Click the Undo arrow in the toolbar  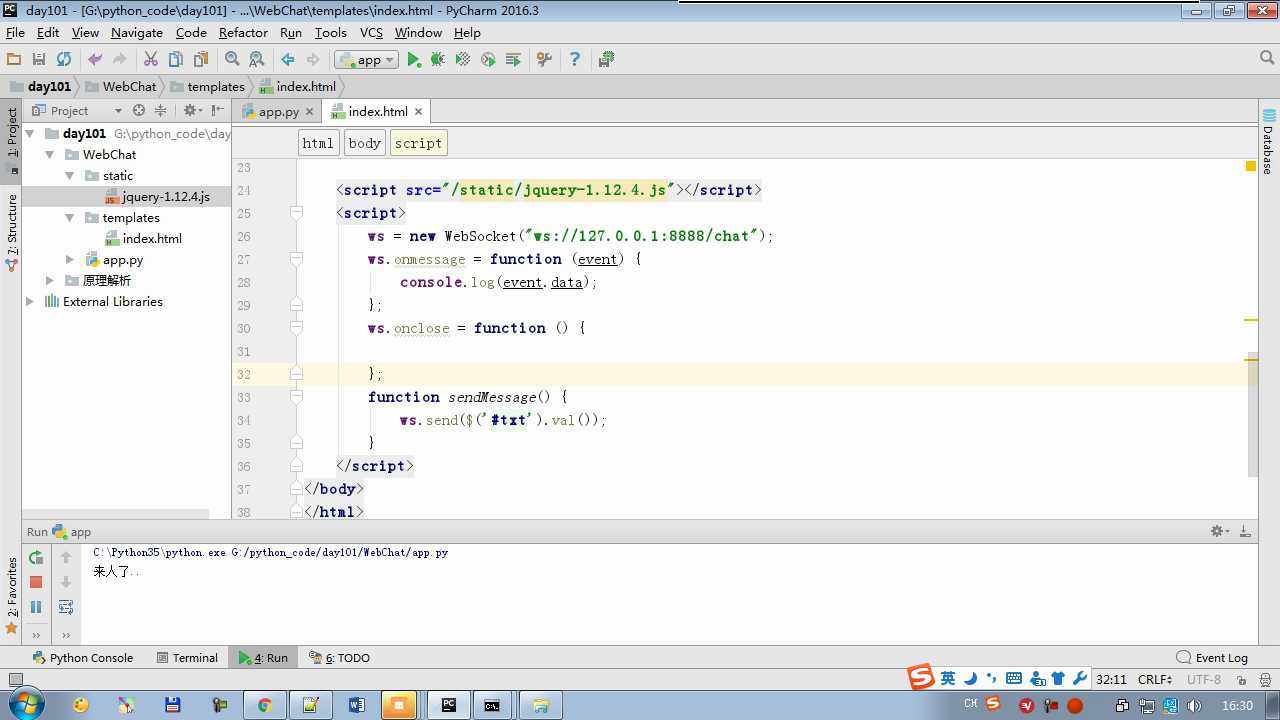coord(95,60)
